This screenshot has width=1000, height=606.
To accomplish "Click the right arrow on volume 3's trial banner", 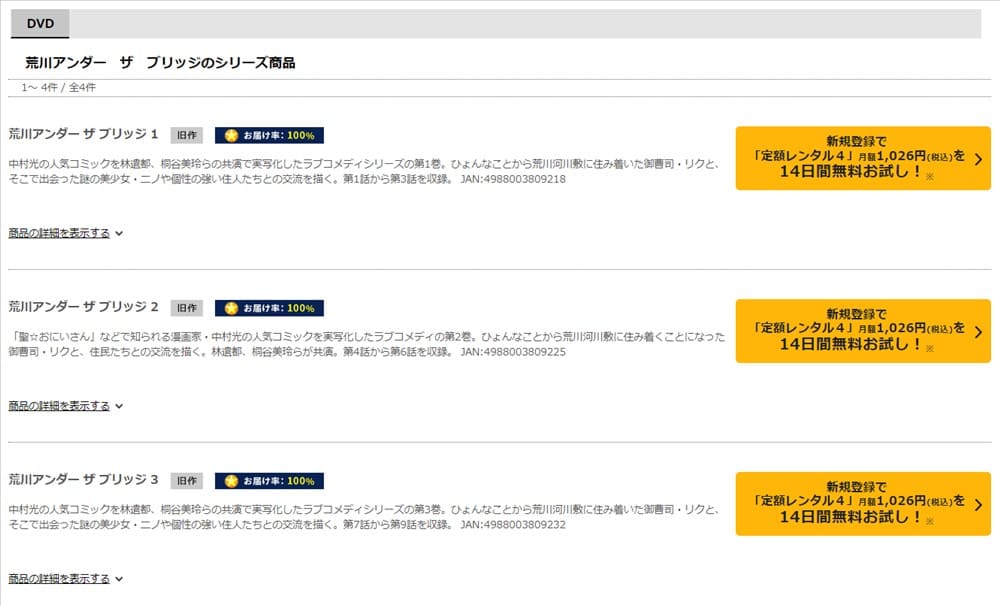I will click(x=977, y=504).
